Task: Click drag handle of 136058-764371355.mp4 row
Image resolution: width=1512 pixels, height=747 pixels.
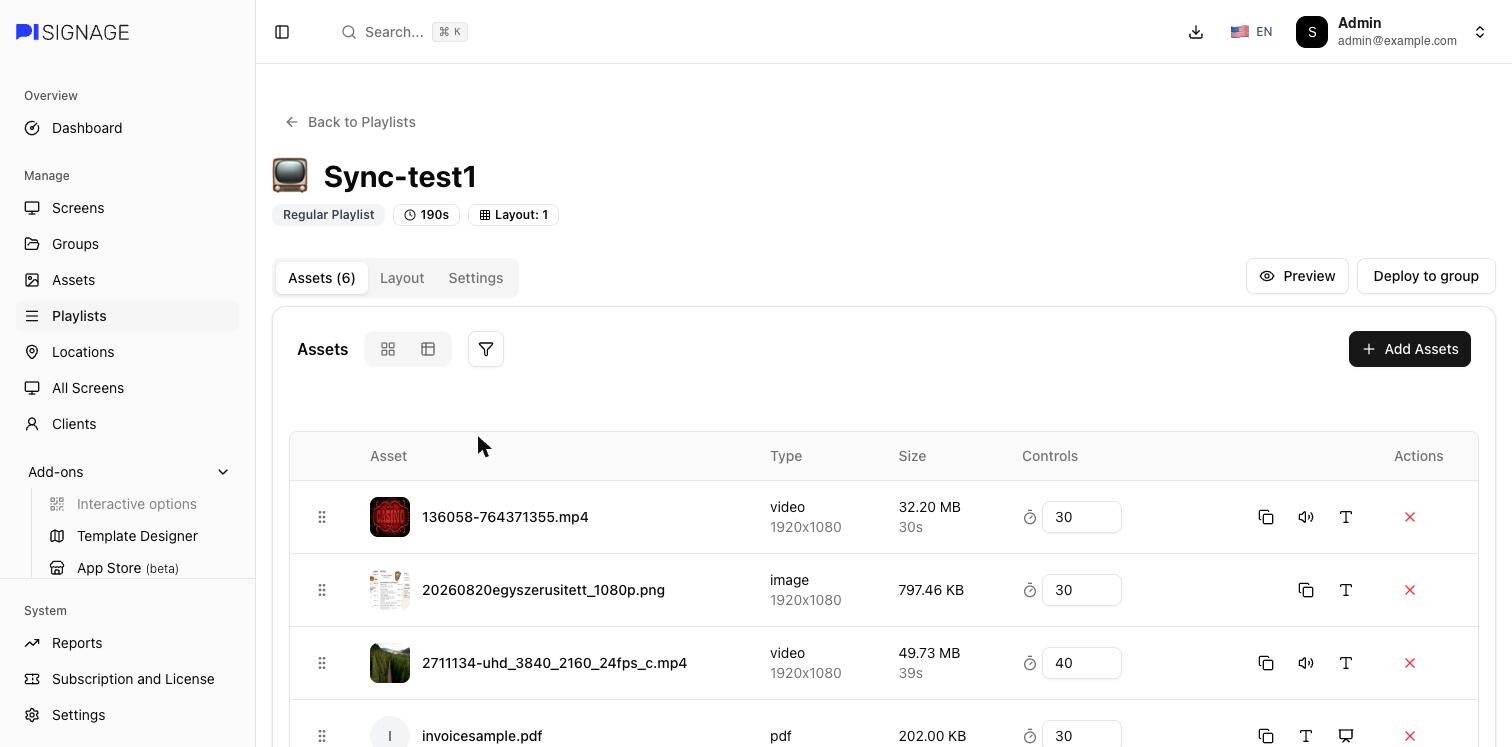Action: (x=322, y=517)
